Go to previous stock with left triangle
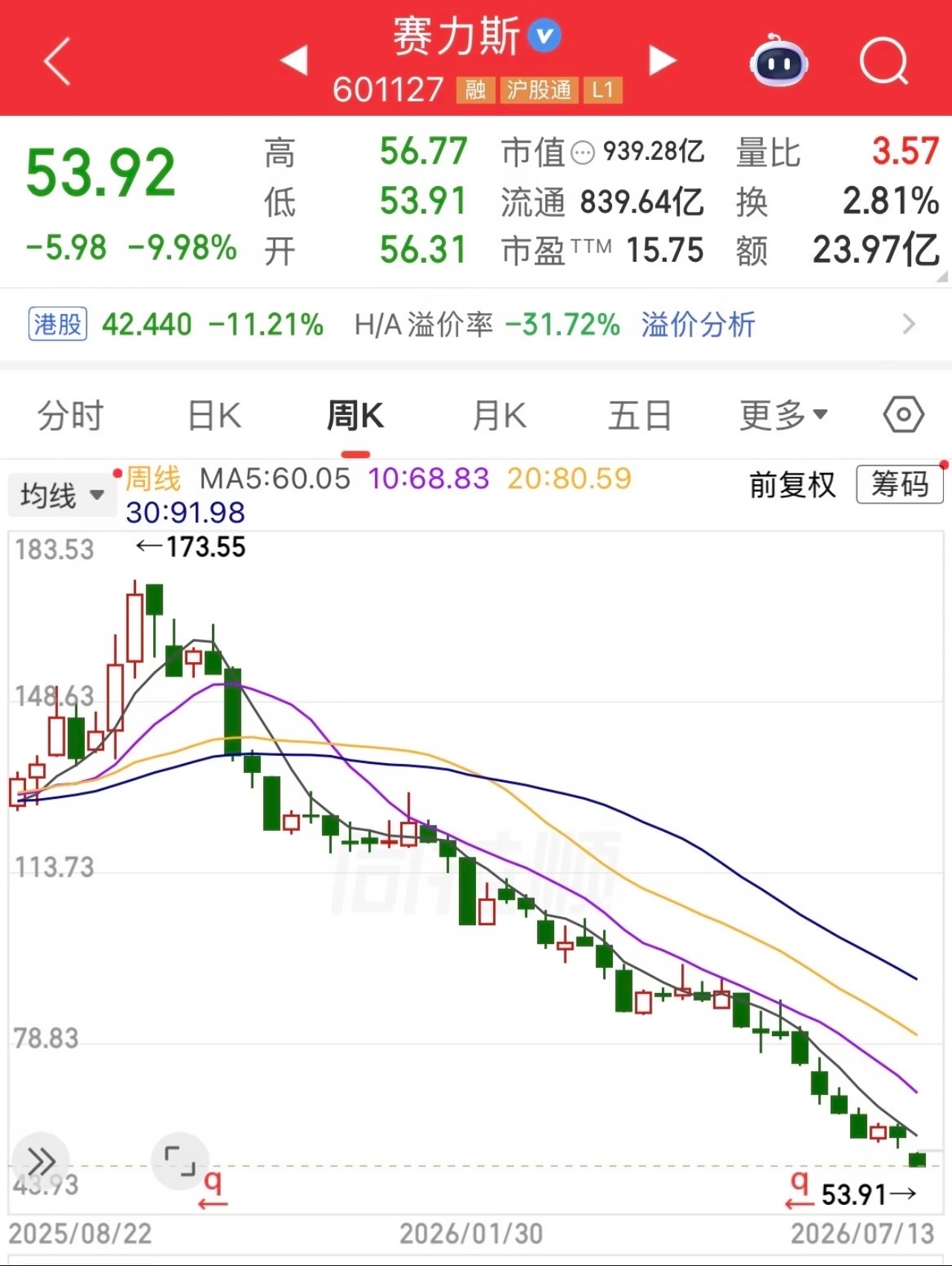Image resolution: width=952 pixels, height=1266 pixels. [x=295, y=60]
